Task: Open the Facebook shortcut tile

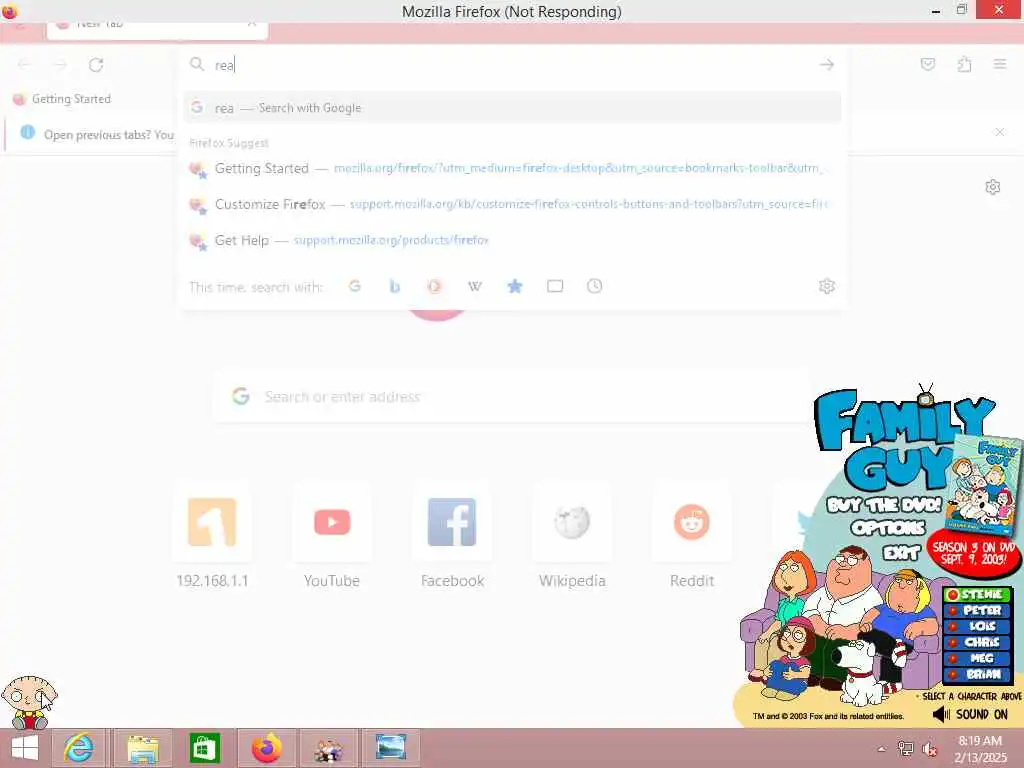Action: point(452,536)
